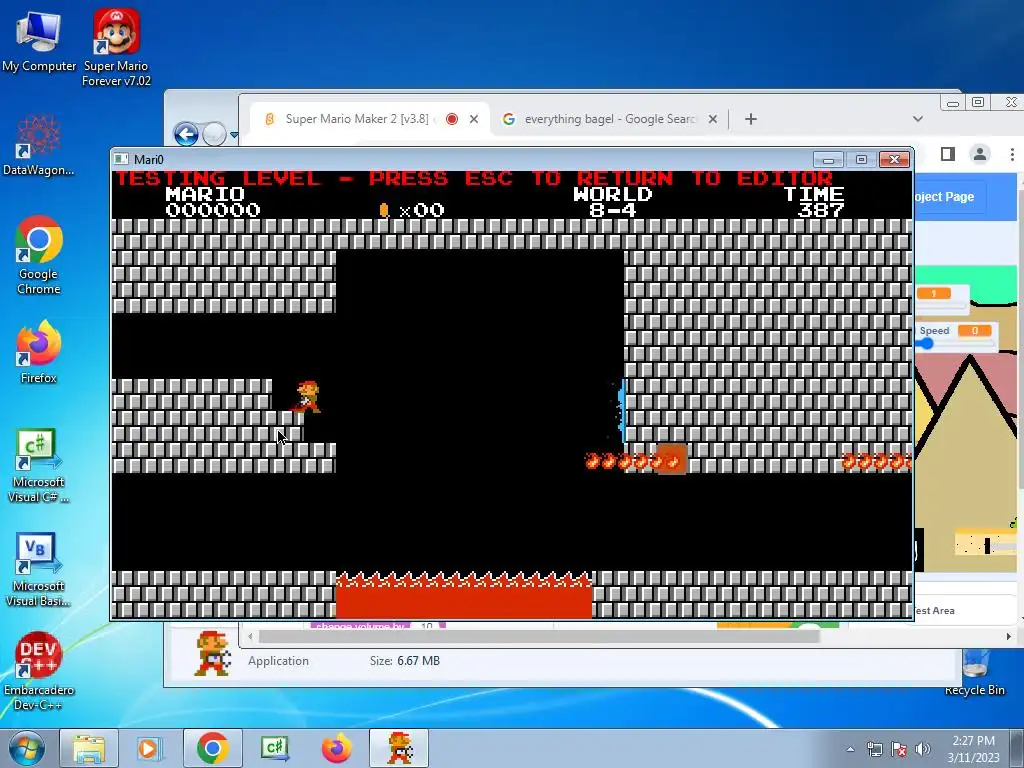Click the Project Page button in Chrome
Screen dimensions: 1024x768
(x=945, y=197)
